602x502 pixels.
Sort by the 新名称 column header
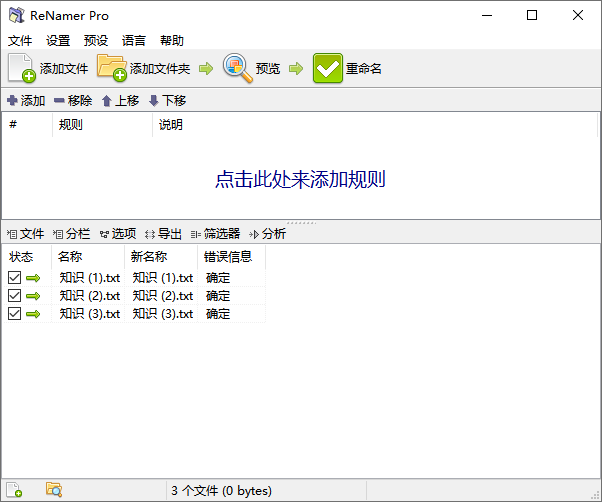click(x=161, y=257)
